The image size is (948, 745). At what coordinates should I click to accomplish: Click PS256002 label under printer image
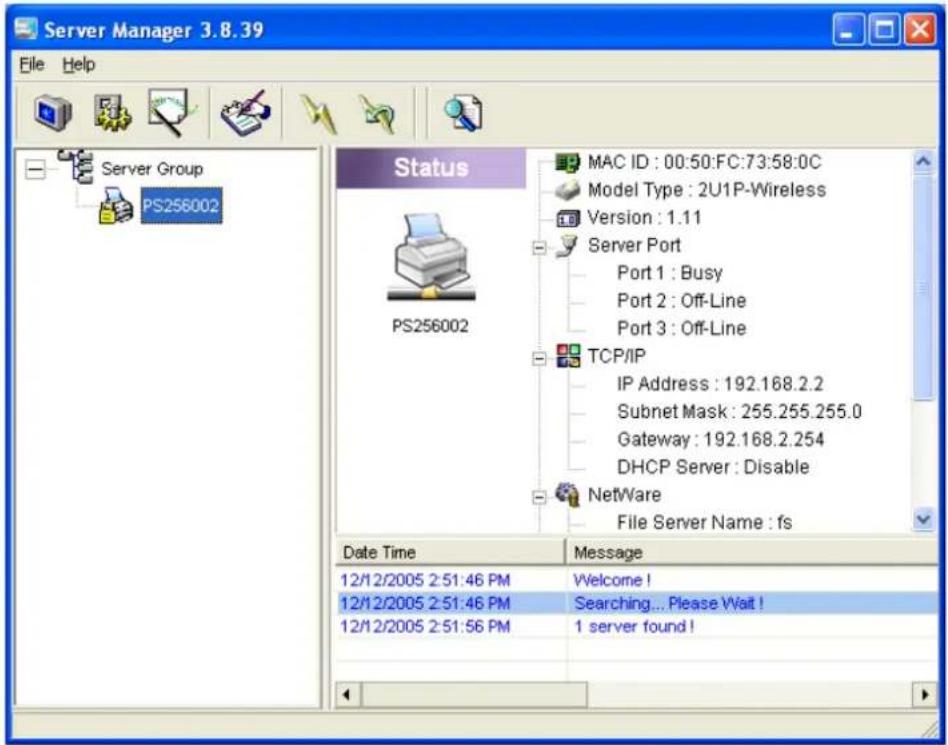coord(430,327)
